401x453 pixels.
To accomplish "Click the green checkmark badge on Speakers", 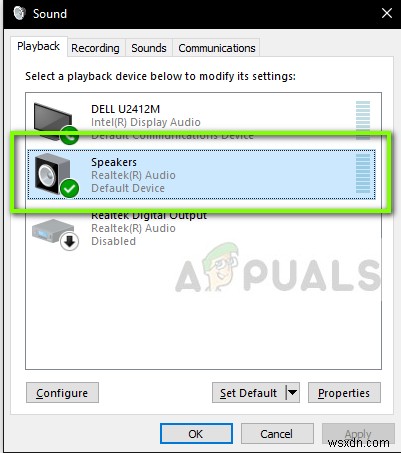I will [x=69, y=189].
